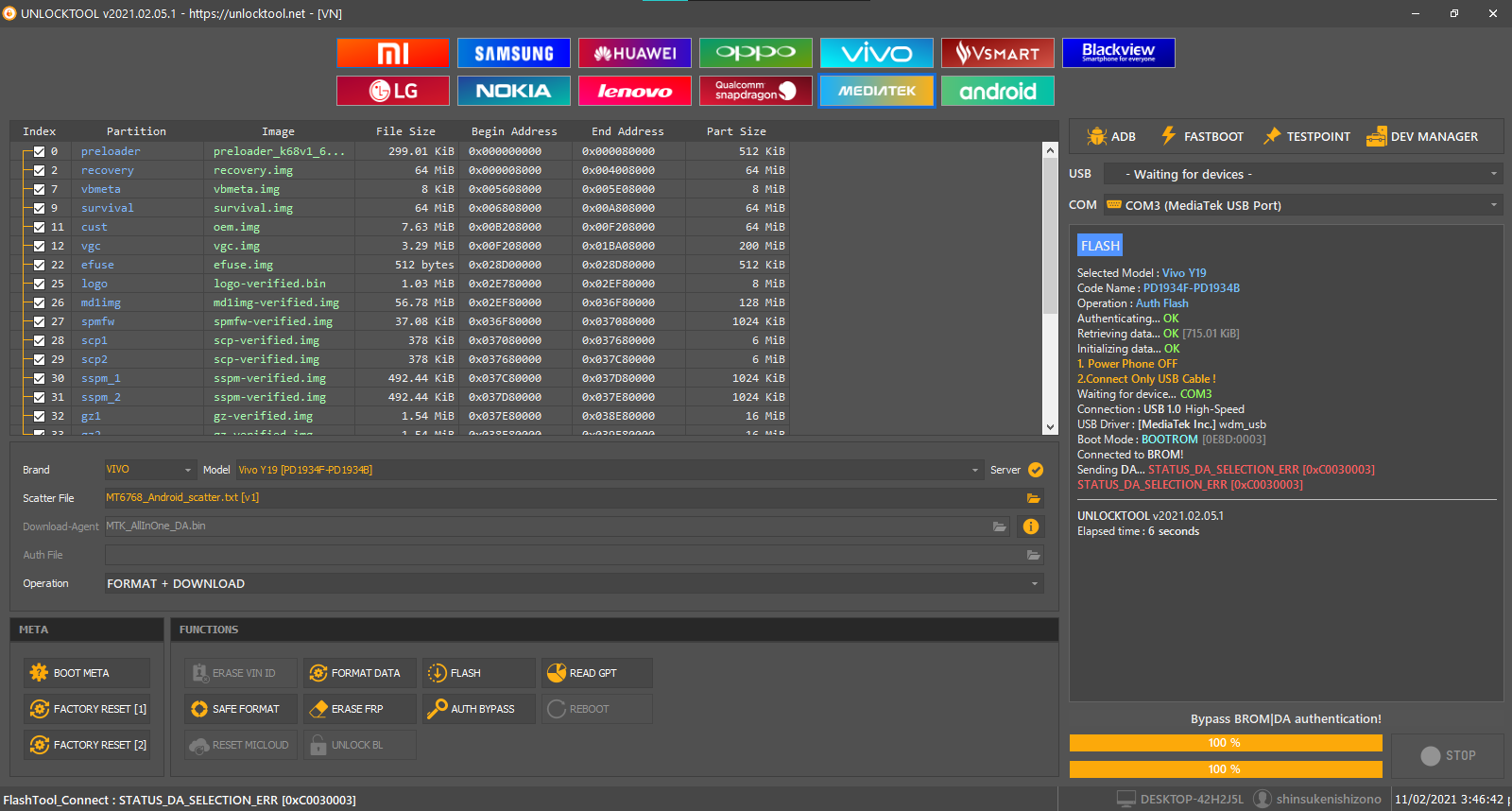Select the spmfw-verified.img image cell

279,321
